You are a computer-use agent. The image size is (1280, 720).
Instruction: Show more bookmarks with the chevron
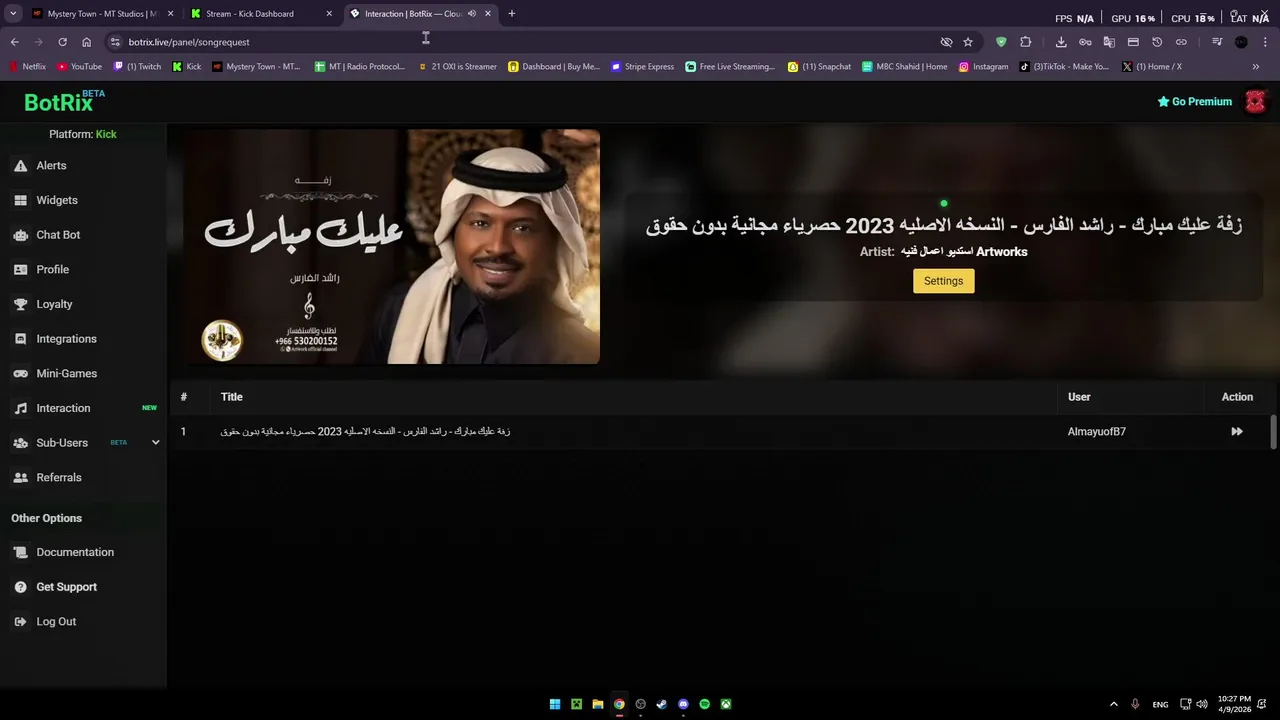(1256, 67)
